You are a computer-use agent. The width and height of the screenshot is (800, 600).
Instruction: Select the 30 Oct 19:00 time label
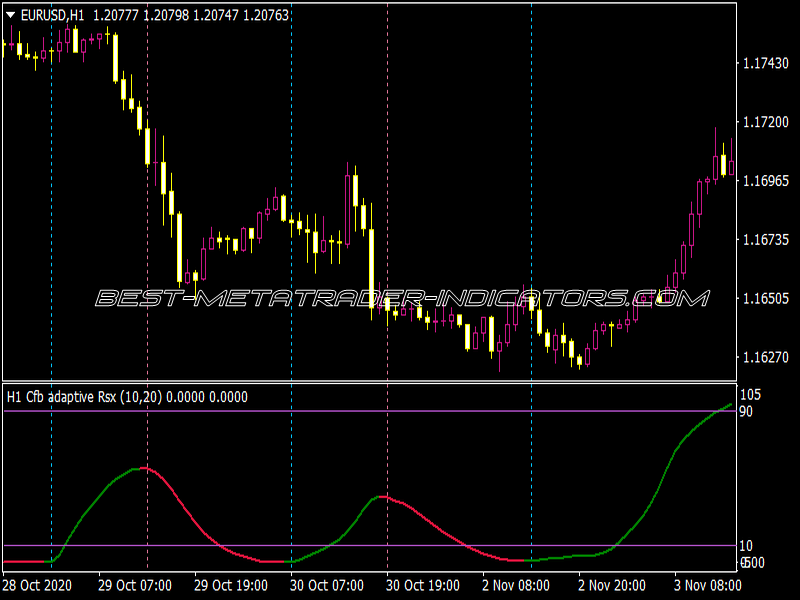[x=422, y=585]
